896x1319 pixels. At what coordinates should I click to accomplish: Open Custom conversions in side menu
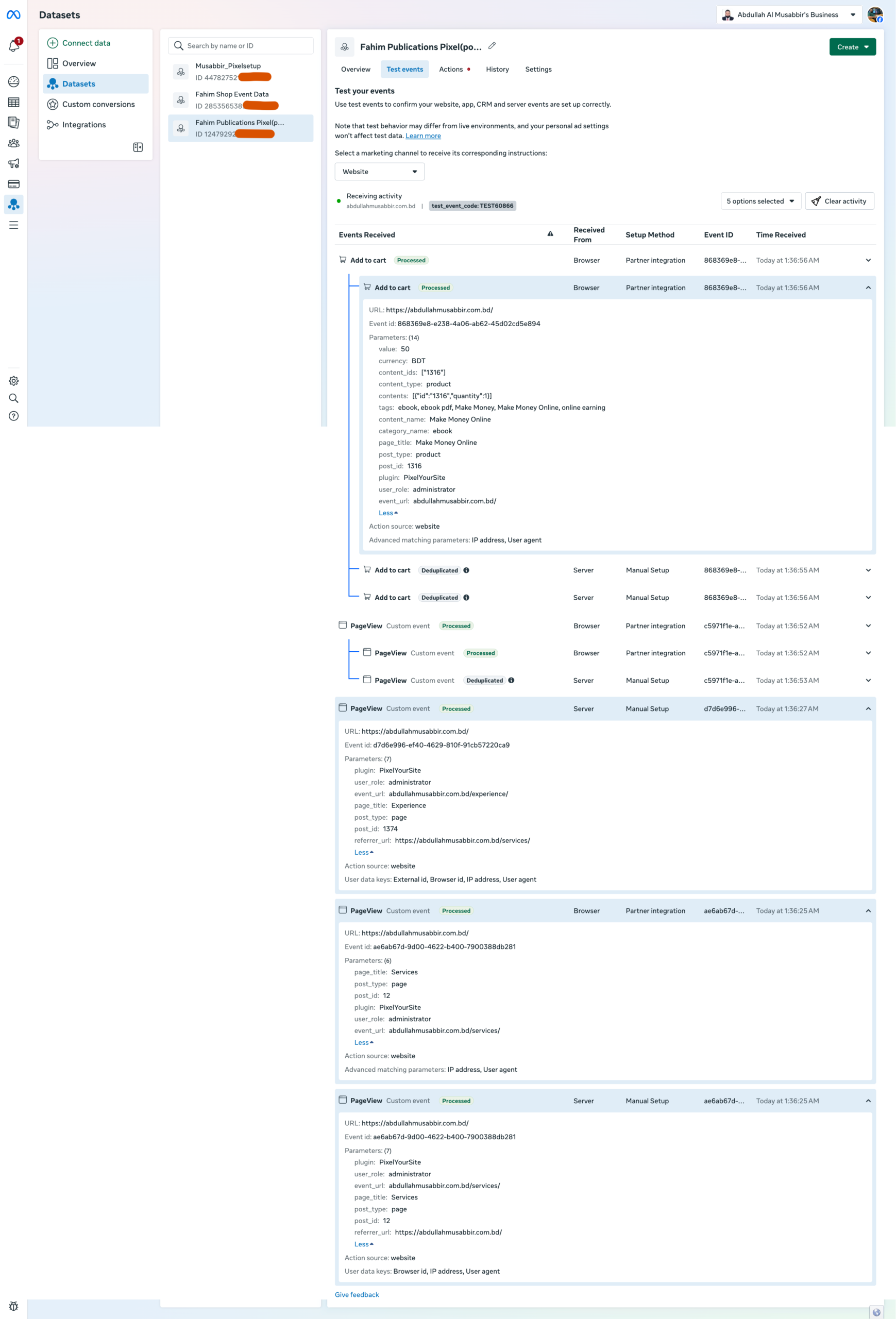point(95,105)
